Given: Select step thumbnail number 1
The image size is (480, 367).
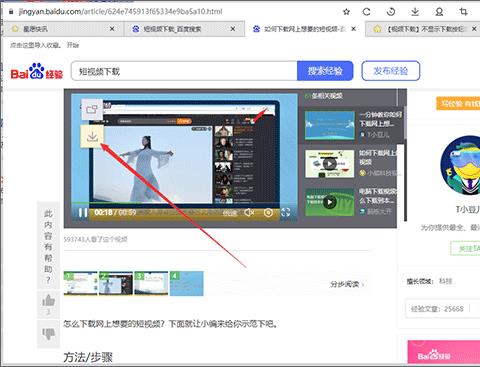Looking at the screenshot, I should point(81,283).
